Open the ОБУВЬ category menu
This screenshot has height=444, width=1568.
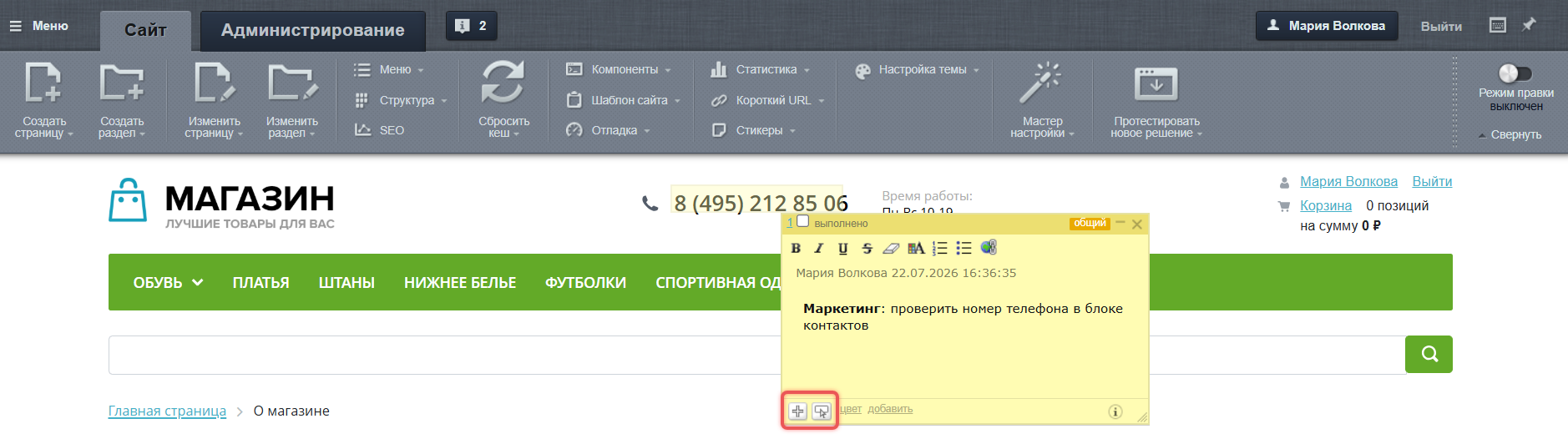tap(168, 283)
